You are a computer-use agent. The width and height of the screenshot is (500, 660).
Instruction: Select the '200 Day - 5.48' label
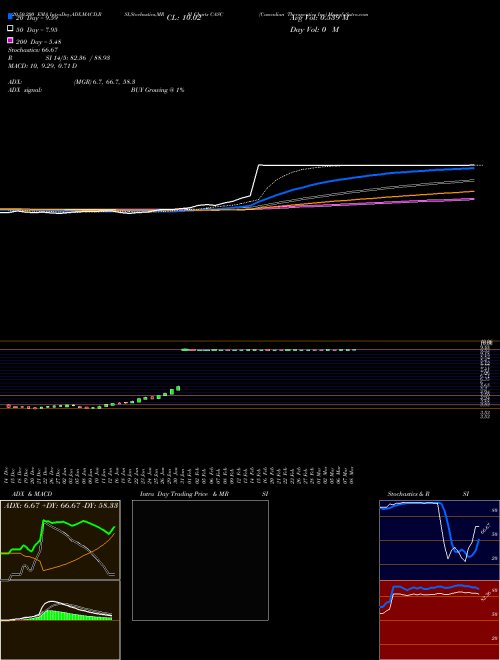[x=39, y=42]
